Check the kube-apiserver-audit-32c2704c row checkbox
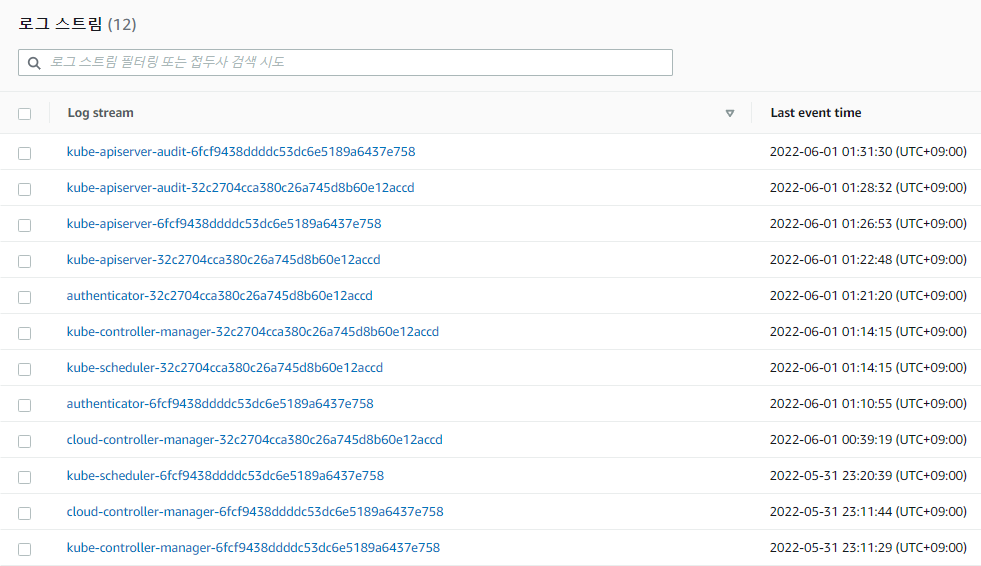The width and height of the screenshot is (981, 566). 24,189
